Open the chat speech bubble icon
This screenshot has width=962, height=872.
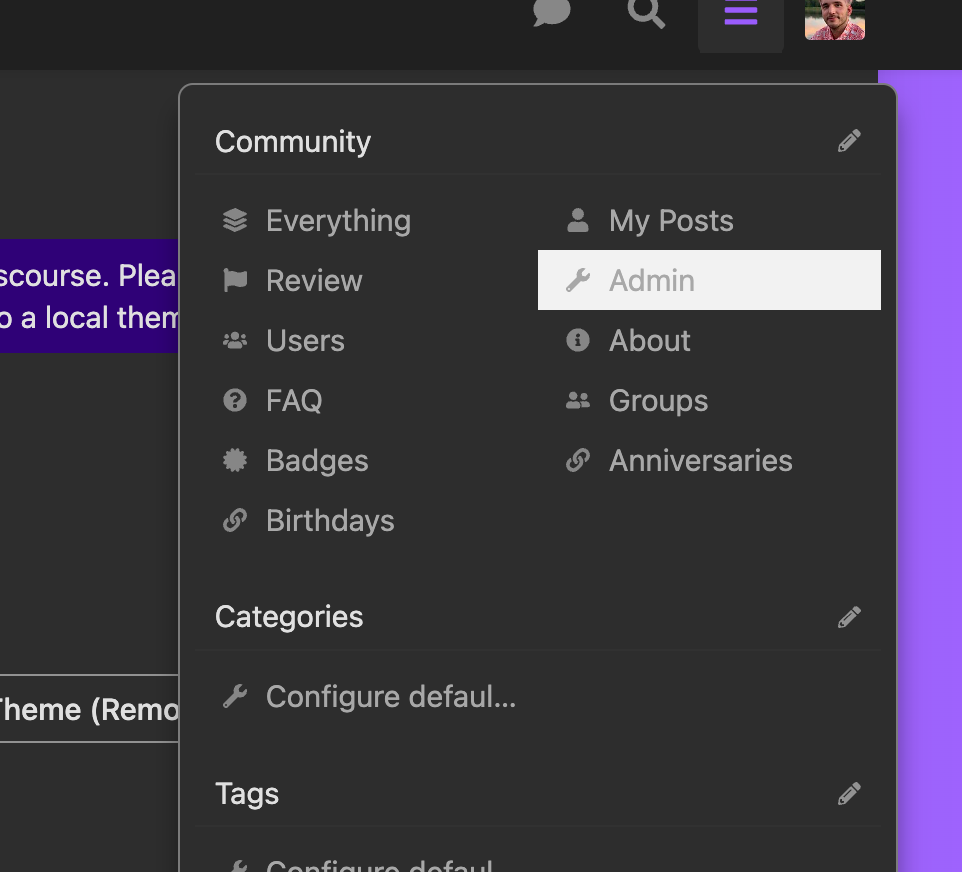click(x=551, y=13)
